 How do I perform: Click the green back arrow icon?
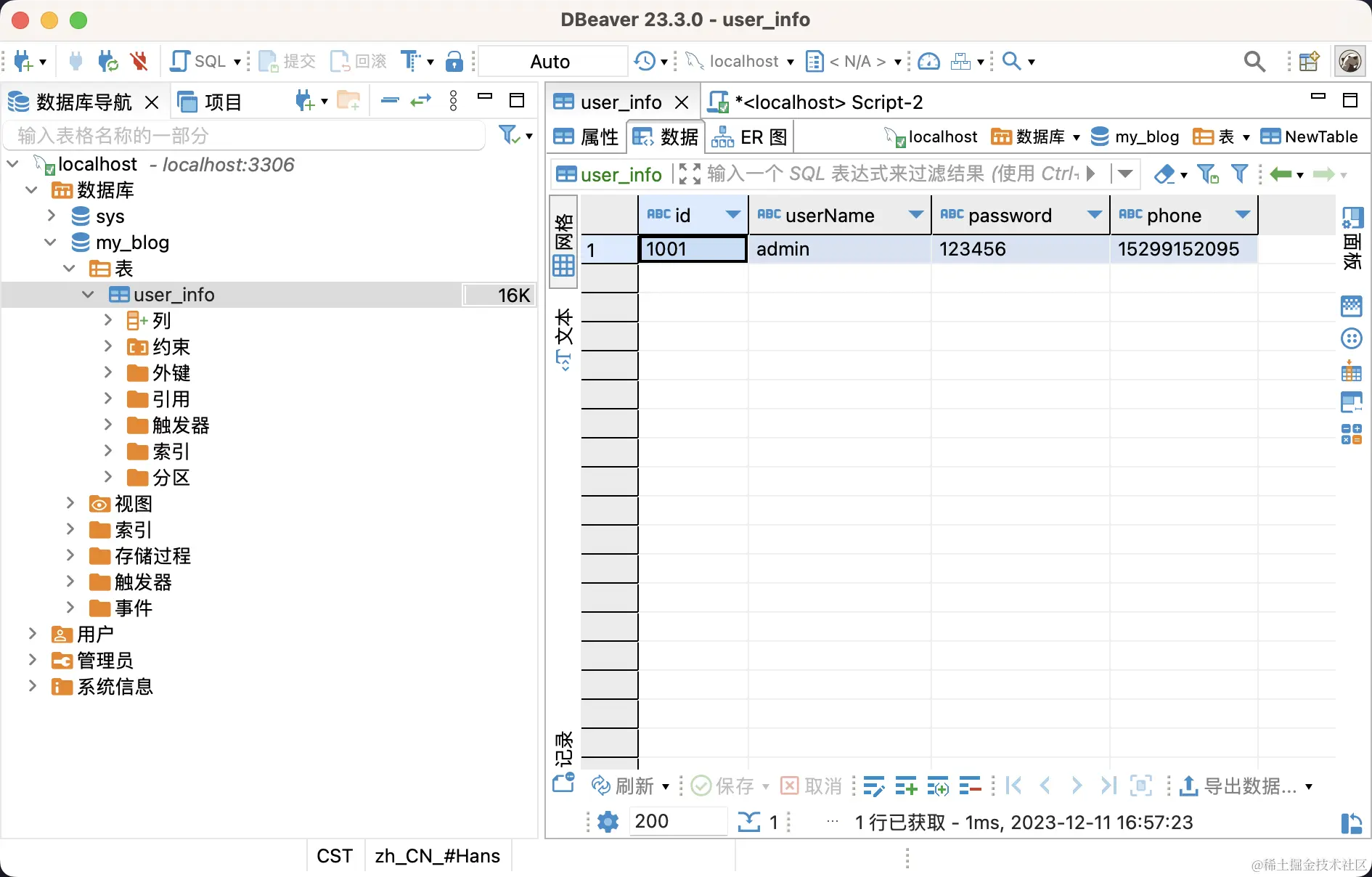click(x=1281, y=174)
